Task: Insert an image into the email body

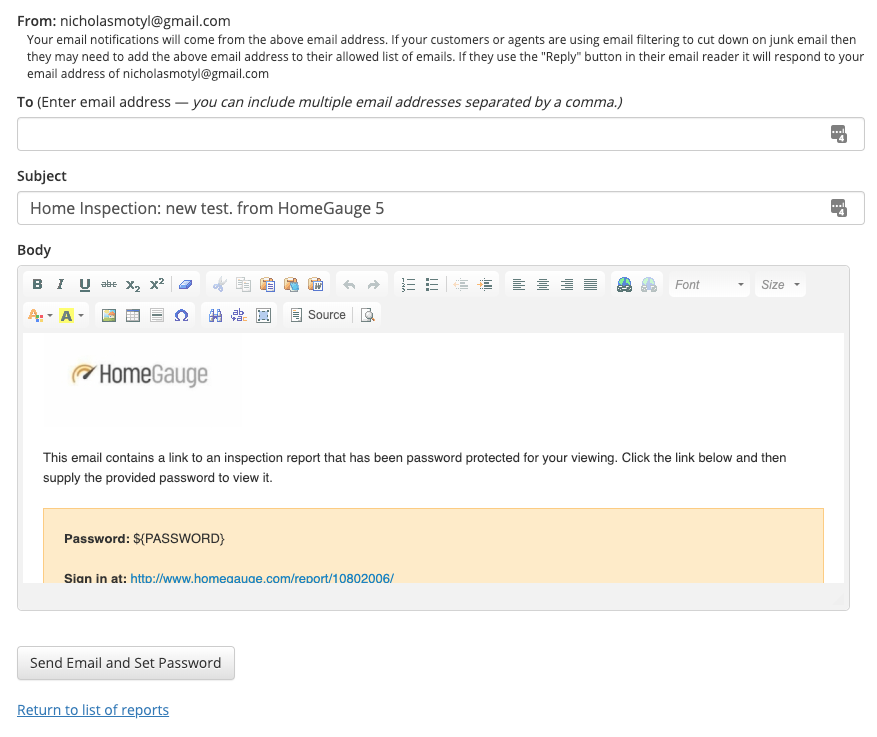Action: (109, 315)
